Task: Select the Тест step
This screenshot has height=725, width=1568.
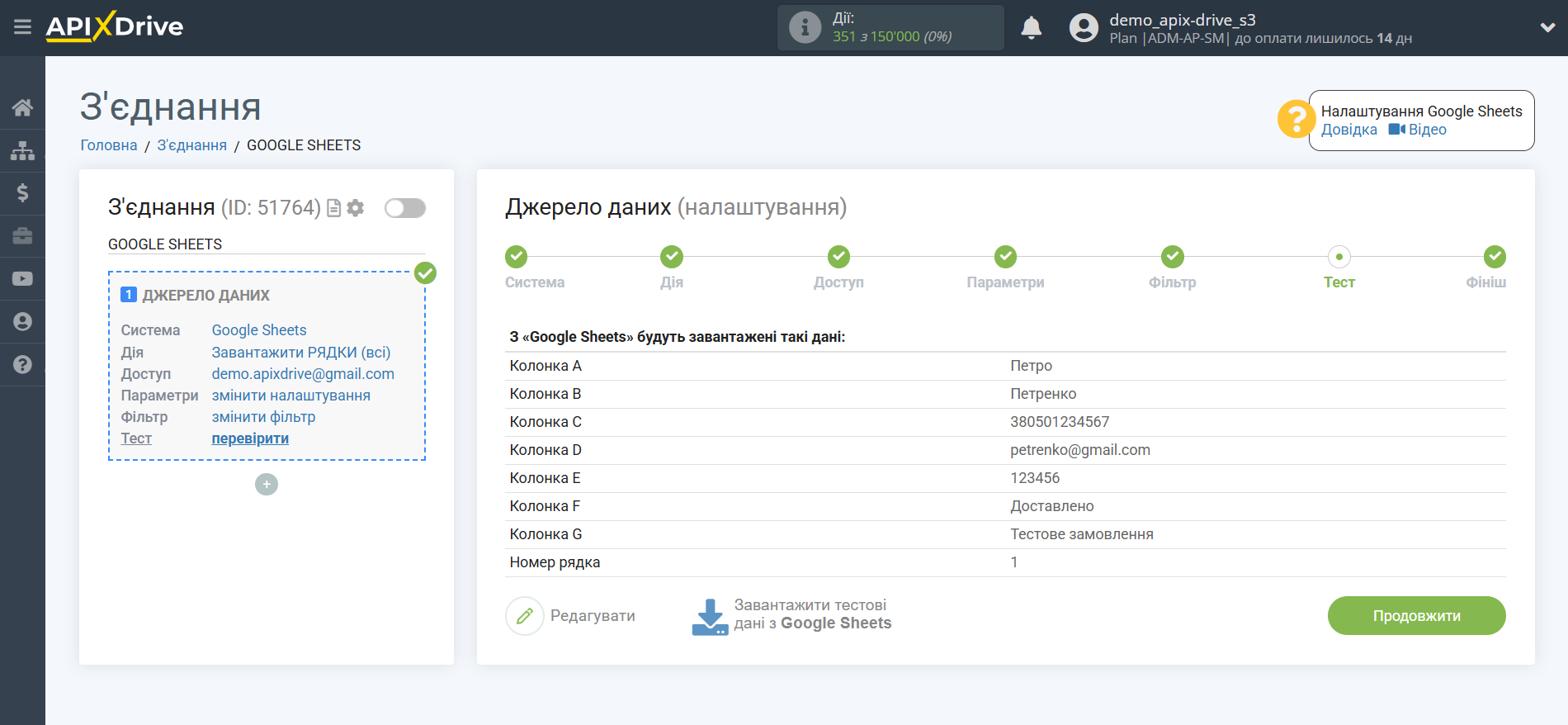Action: [1339, 257]
